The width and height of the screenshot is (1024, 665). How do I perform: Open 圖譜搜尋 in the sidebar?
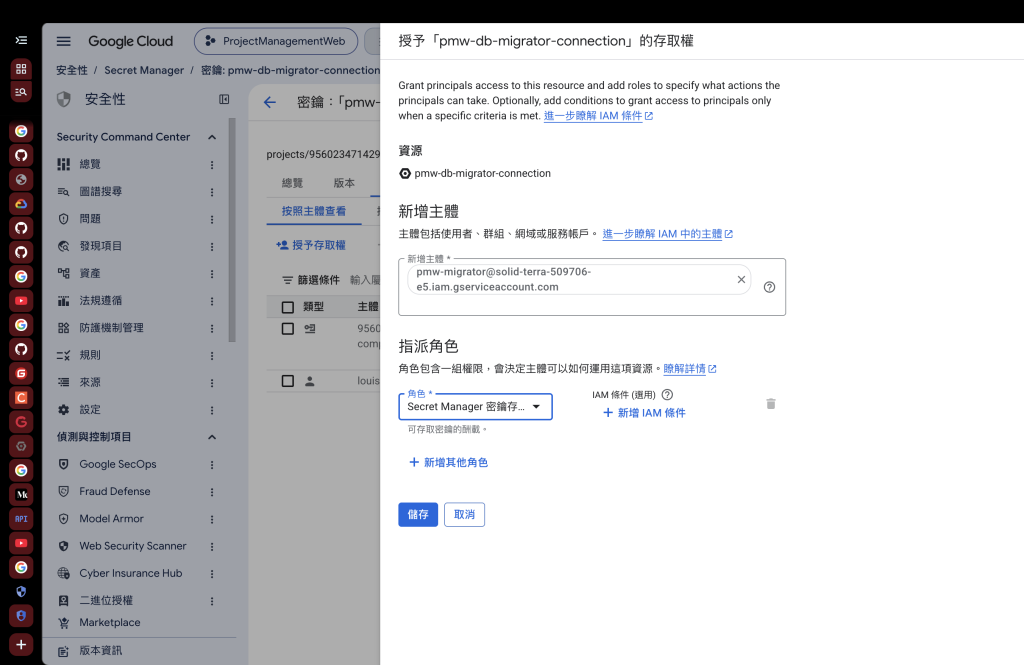pyautogui.click(x=101, y=191)
